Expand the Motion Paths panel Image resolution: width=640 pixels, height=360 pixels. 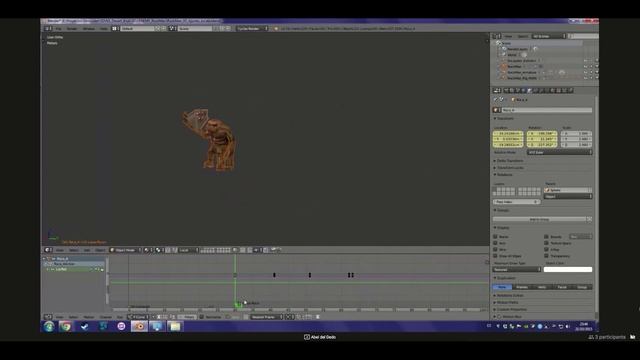pos(506,302)
